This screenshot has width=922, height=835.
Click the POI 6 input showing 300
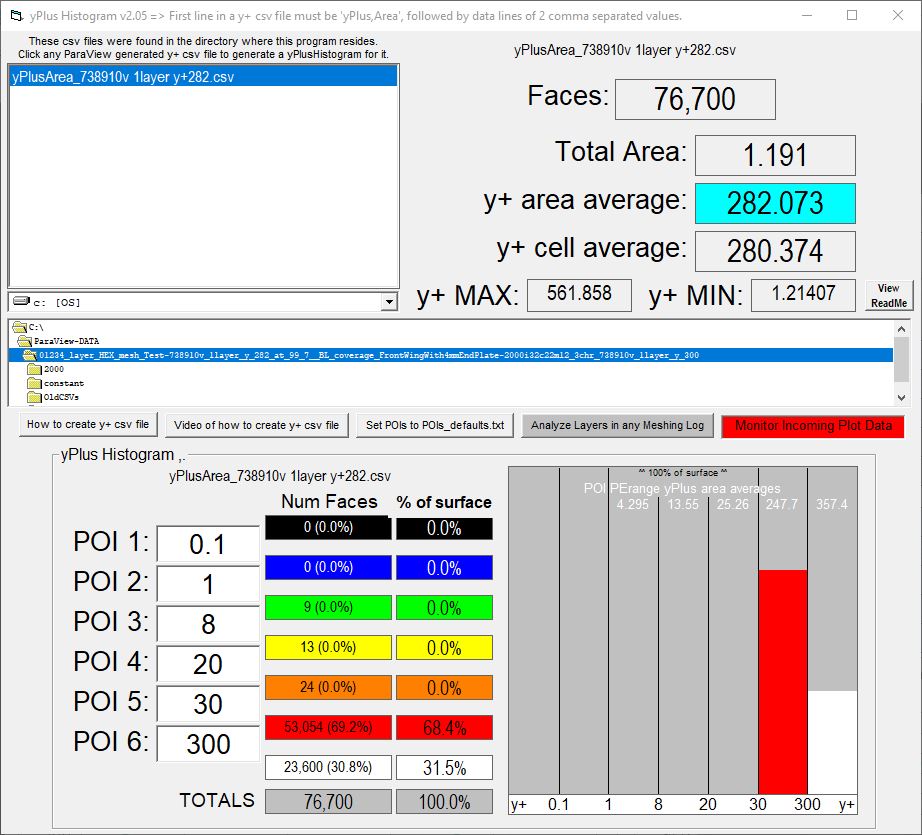tap(208, 743)
